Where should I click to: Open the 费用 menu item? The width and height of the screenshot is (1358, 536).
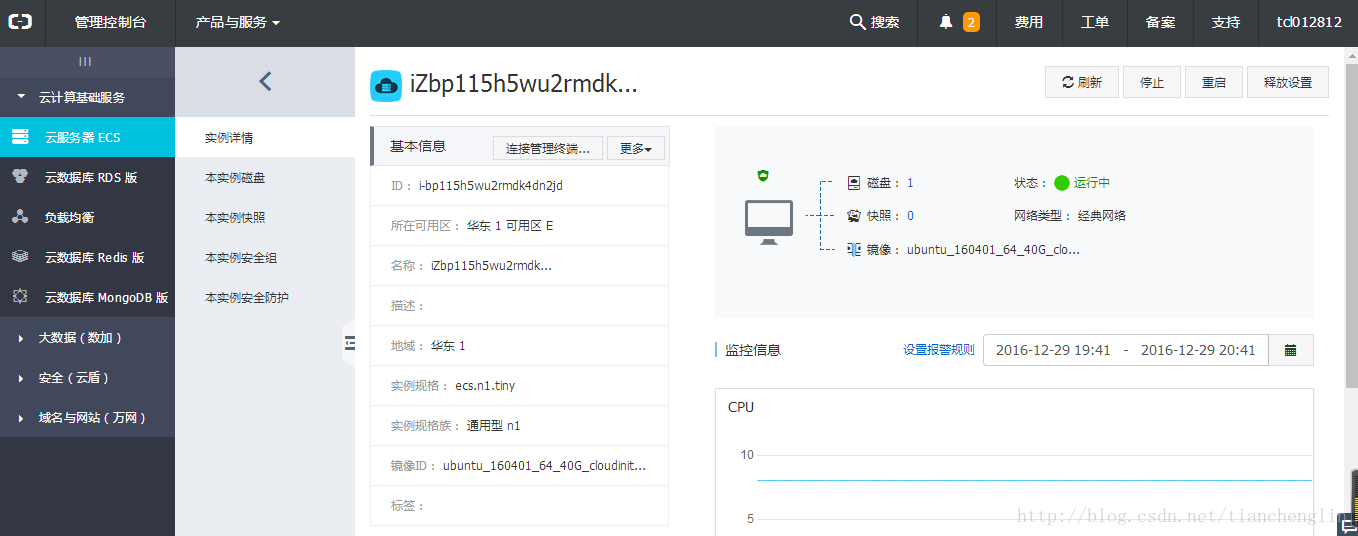click(x=1029, y=22)
